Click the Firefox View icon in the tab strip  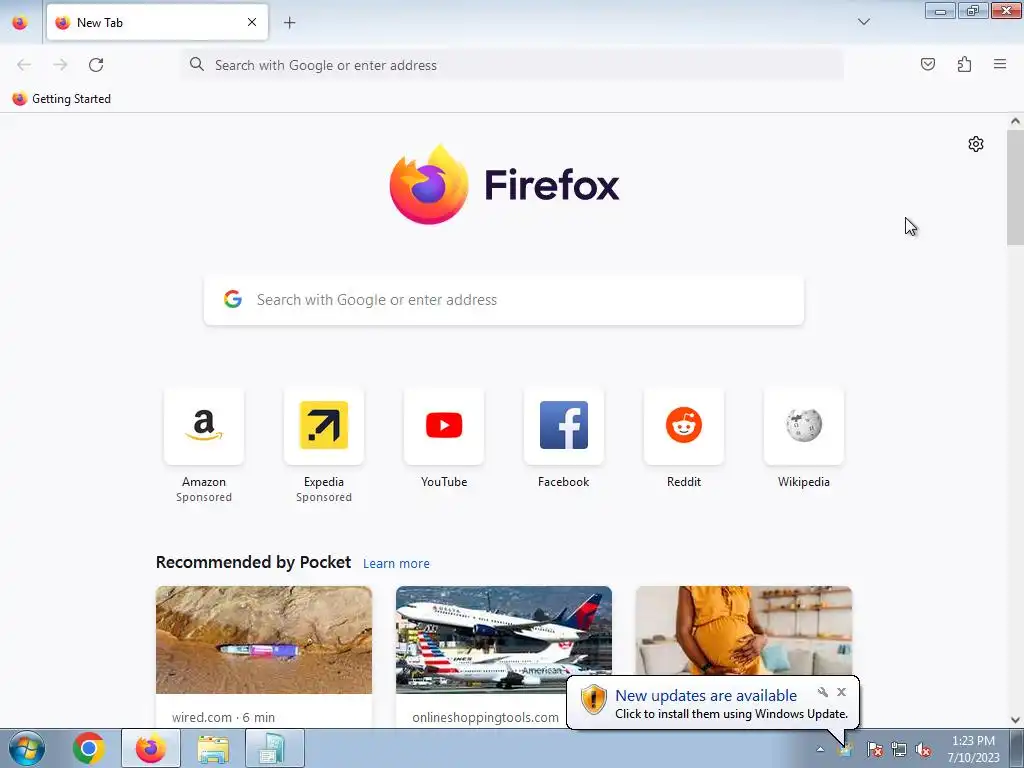(20, 22)
